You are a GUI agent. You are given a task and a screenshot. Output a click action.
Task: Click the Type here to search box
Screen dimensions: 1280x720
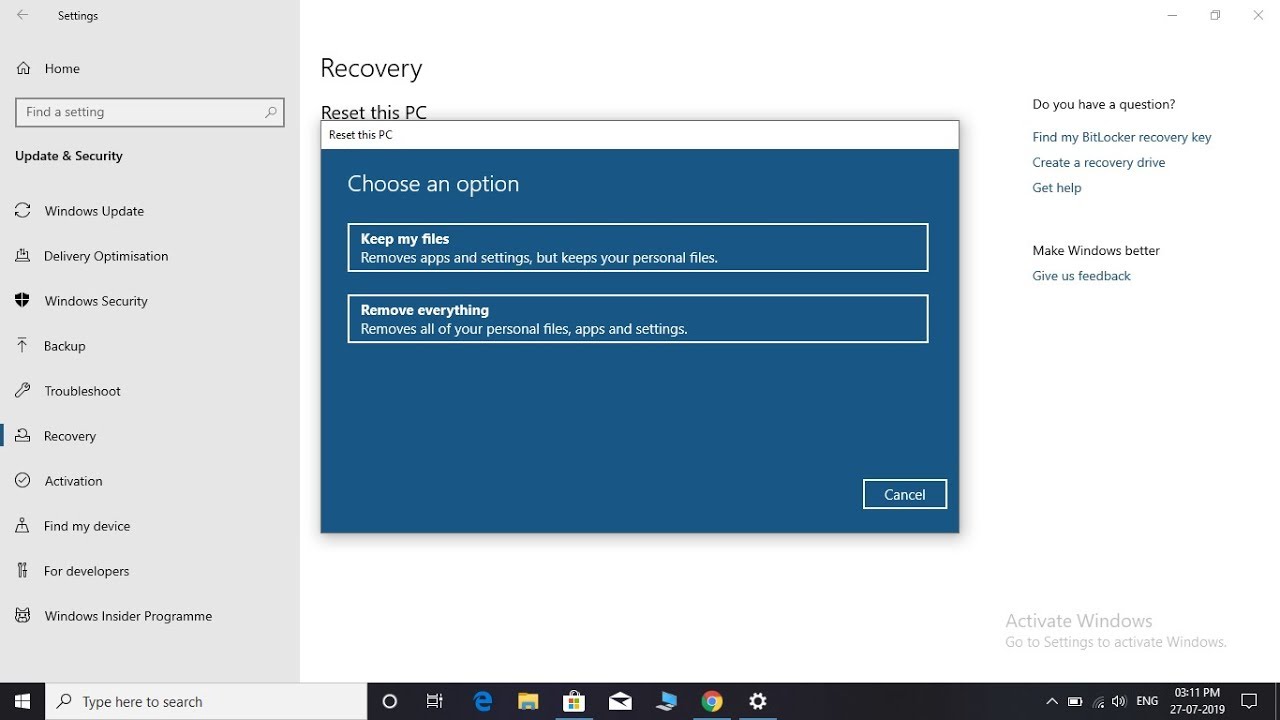[206, 701]
